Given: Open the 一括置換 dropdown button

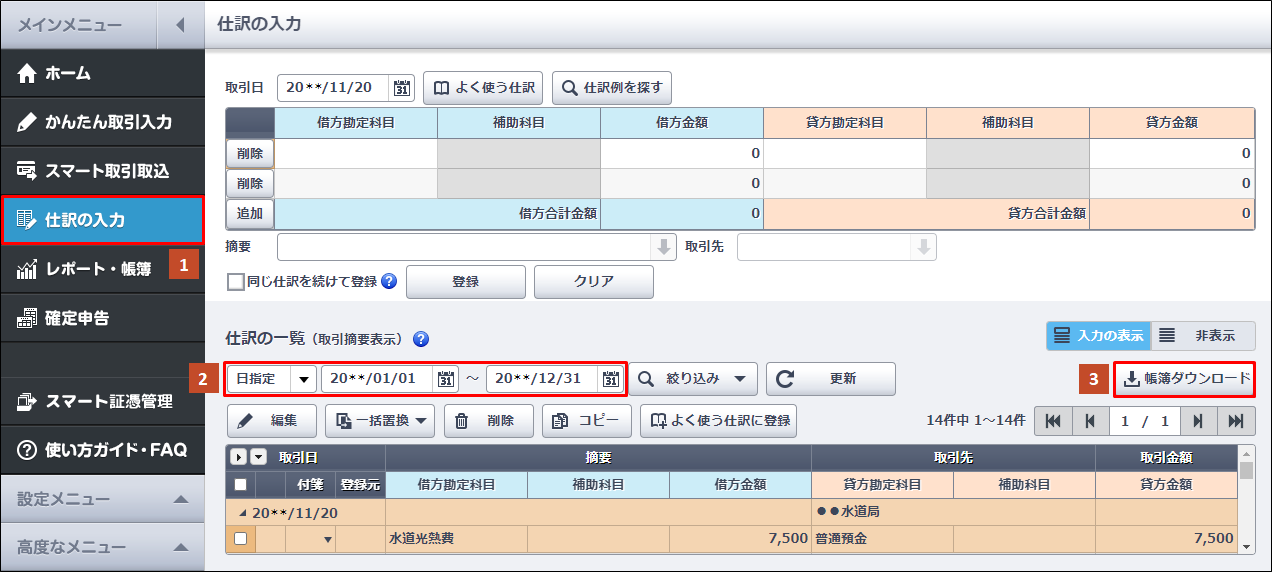Looking at the screenshot, I should (x=380, y=421).
